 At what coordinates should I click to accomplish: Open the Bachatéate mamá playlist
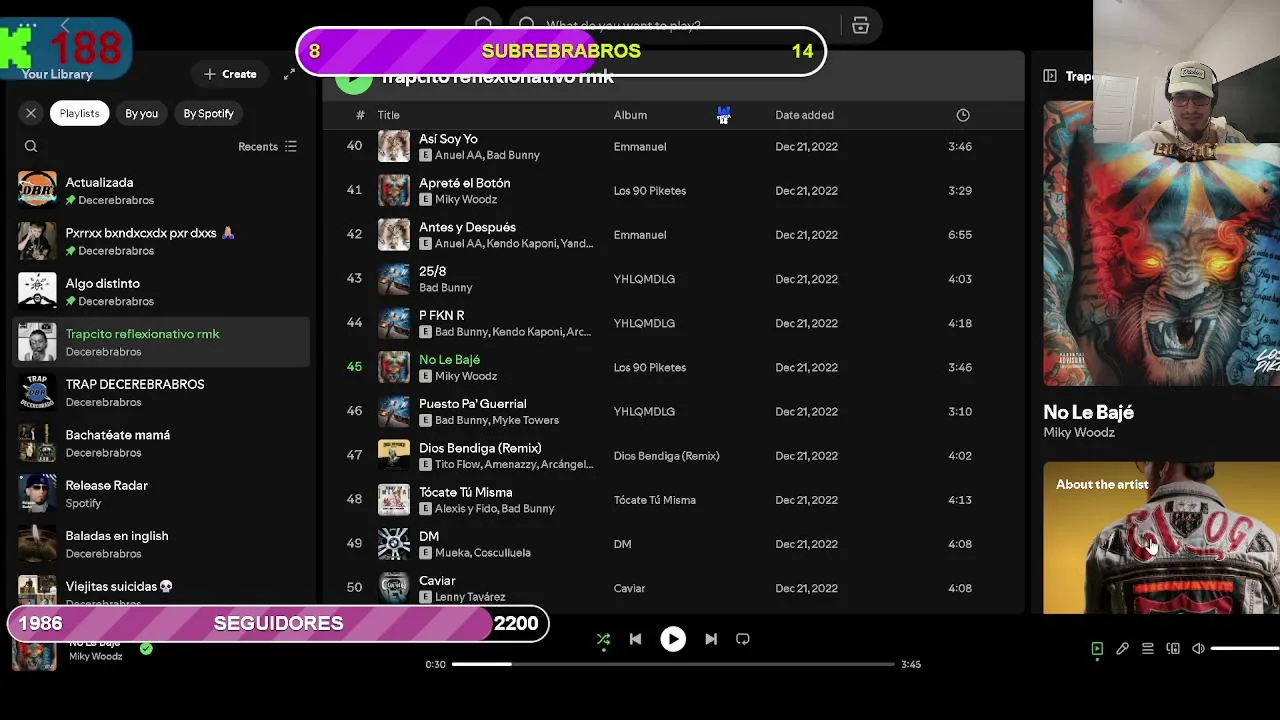[161, 443]
